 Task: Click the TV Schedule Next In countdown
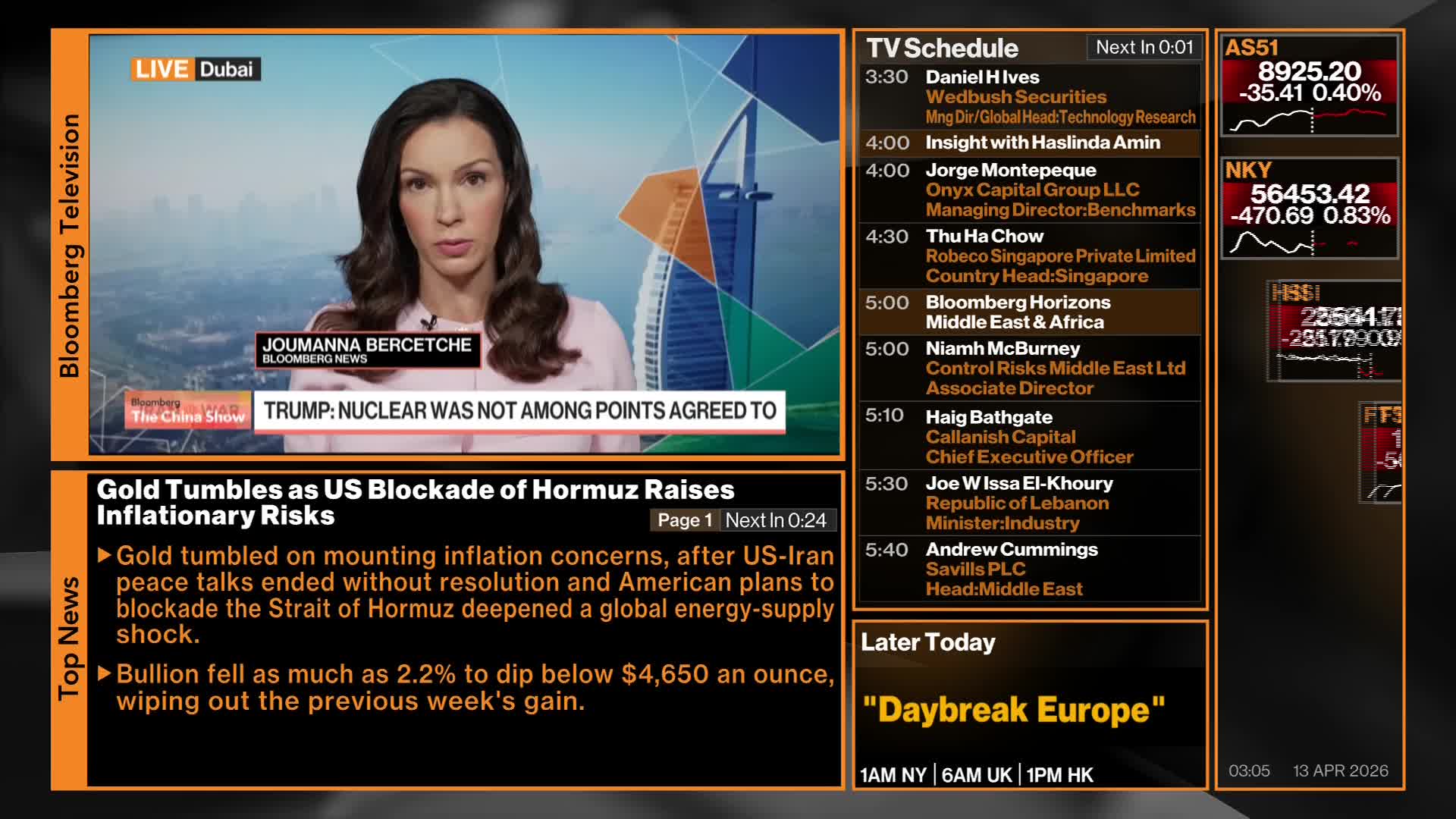click(x=1144, y=48)
